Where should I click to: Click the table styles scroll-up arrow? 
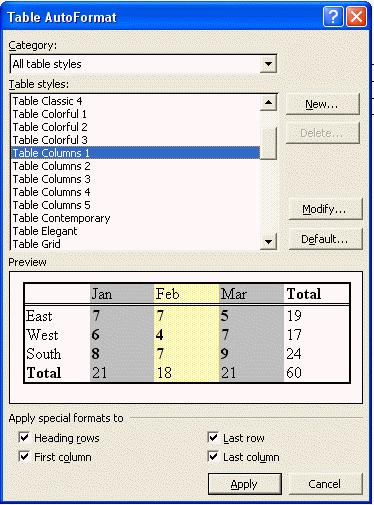pyautogui.click(x=268, y=102)
